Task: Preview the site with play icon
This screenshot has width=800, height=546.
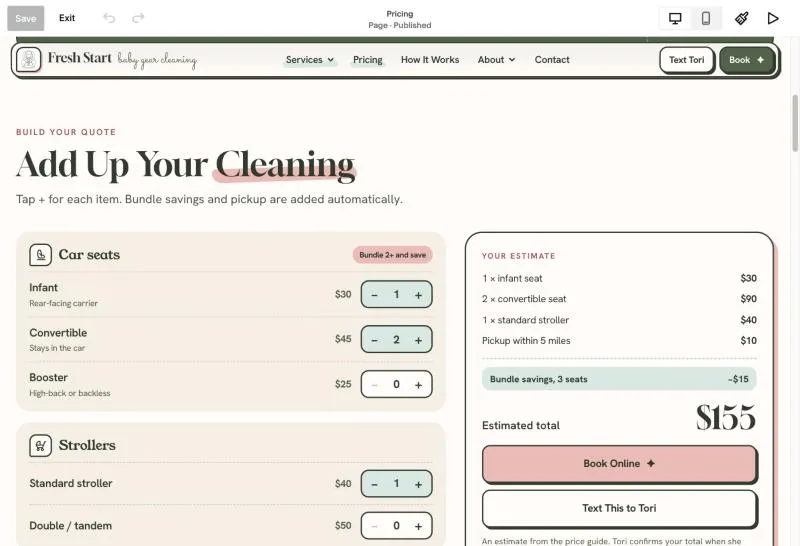Action: click(x=772, y=18)
